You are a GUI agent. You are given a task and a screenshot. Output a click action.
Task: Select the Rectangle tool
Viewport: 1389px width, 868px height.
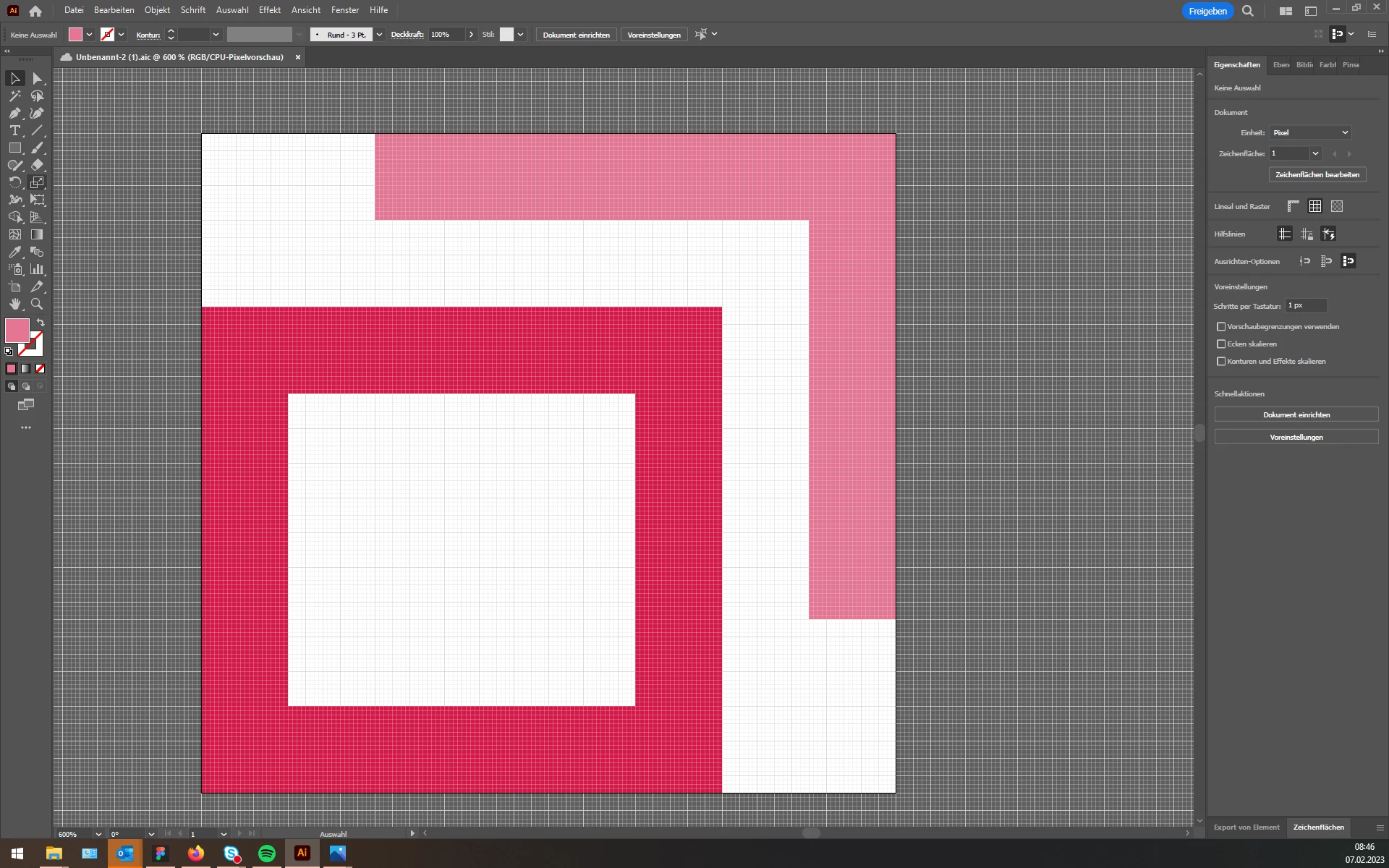(15, 148)
